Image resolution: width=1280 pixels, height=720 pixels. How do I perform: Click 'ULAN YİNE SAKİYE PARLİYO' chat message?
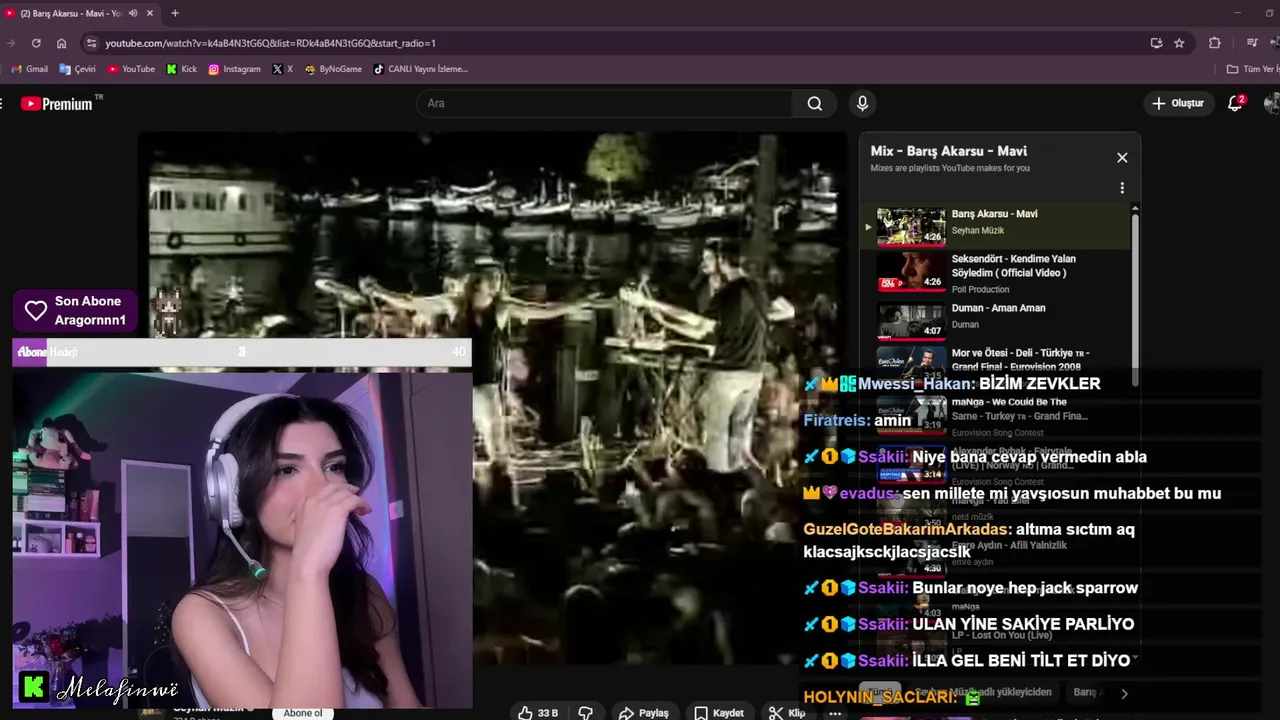1023,624
